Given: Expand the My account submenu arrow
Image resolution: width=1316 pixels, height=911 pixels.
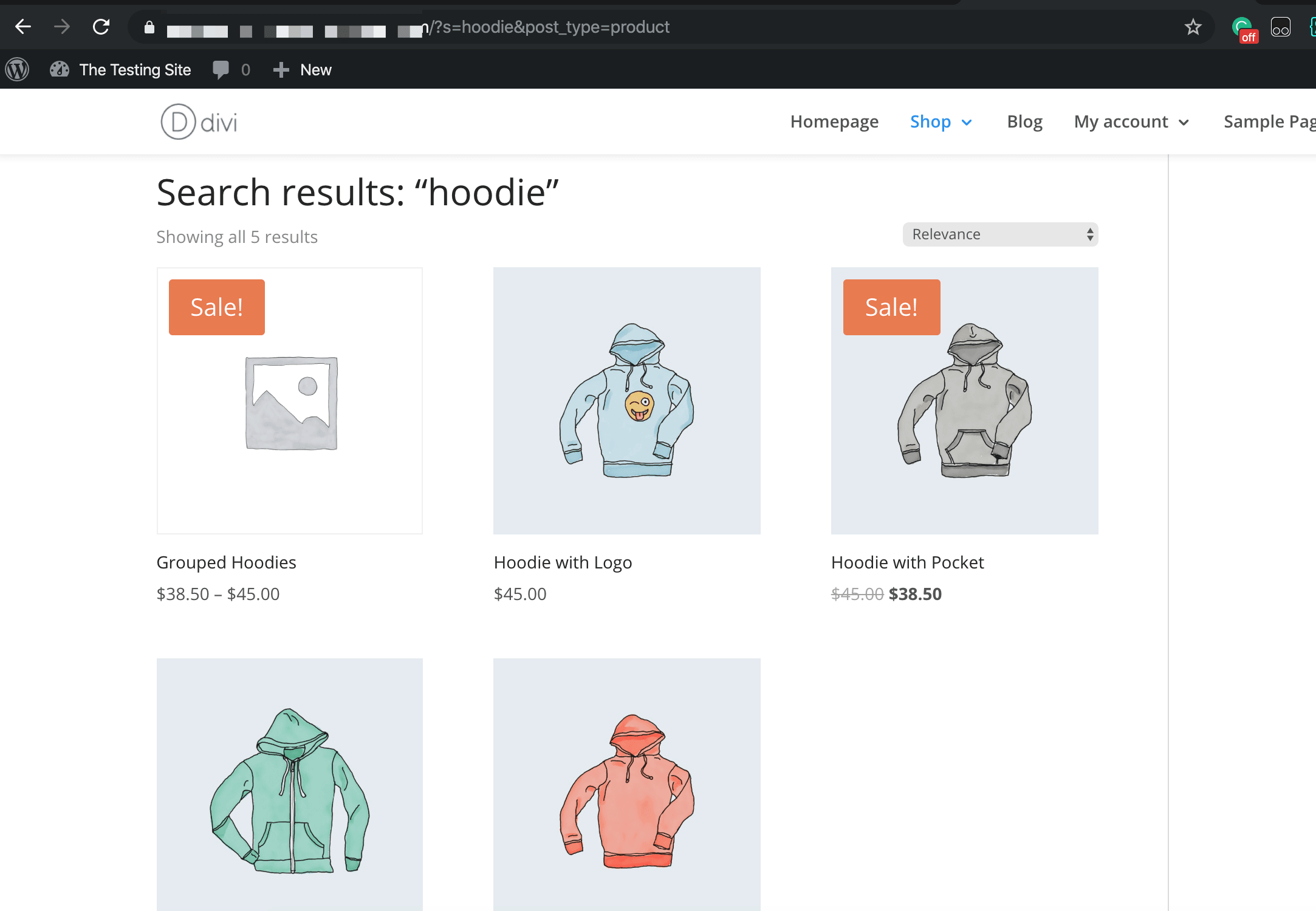Looking at the screenshot, I should click(1184, 123).
